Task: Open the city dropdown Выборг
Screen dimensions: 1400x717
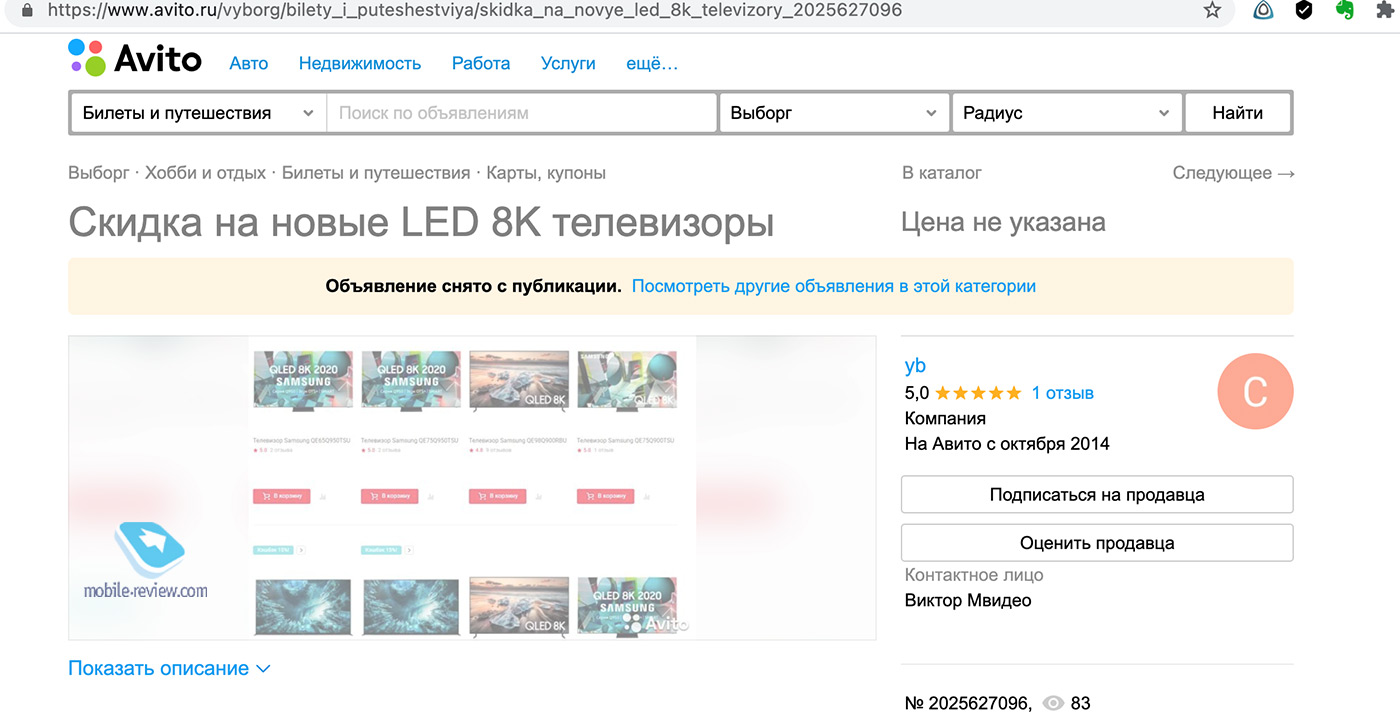Action: (834, 113)
